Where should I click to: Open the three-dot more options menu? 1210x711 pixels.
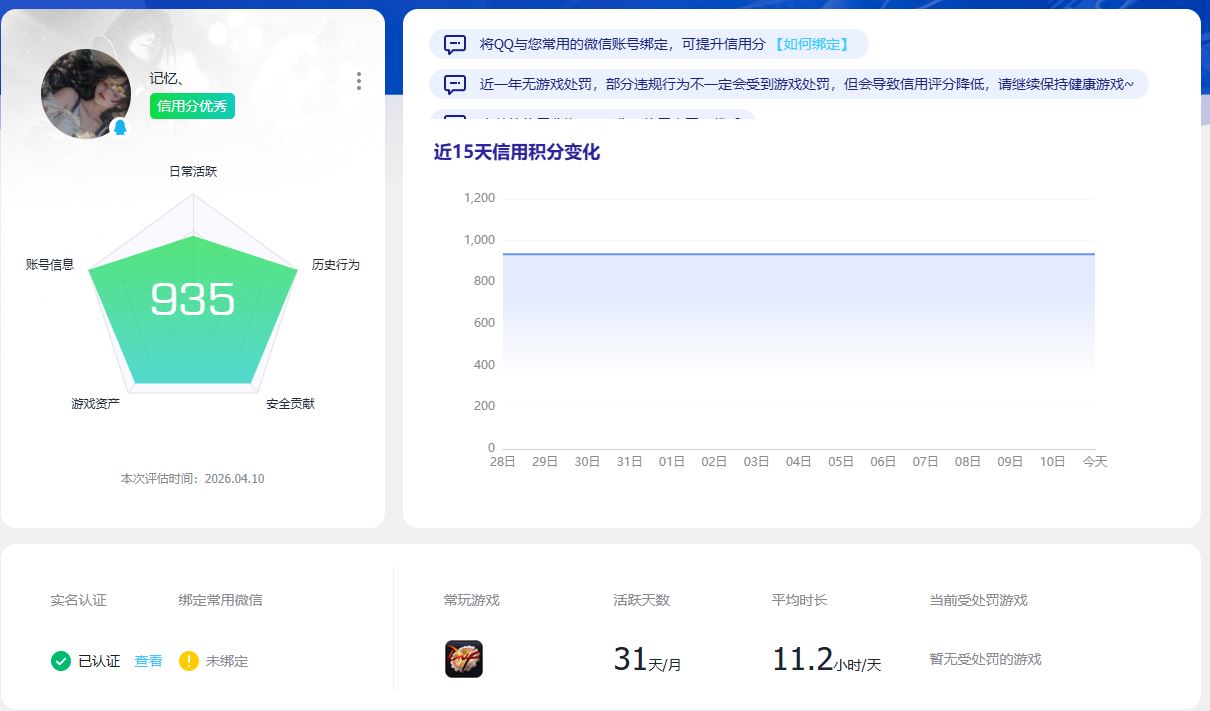coord(359,81)
